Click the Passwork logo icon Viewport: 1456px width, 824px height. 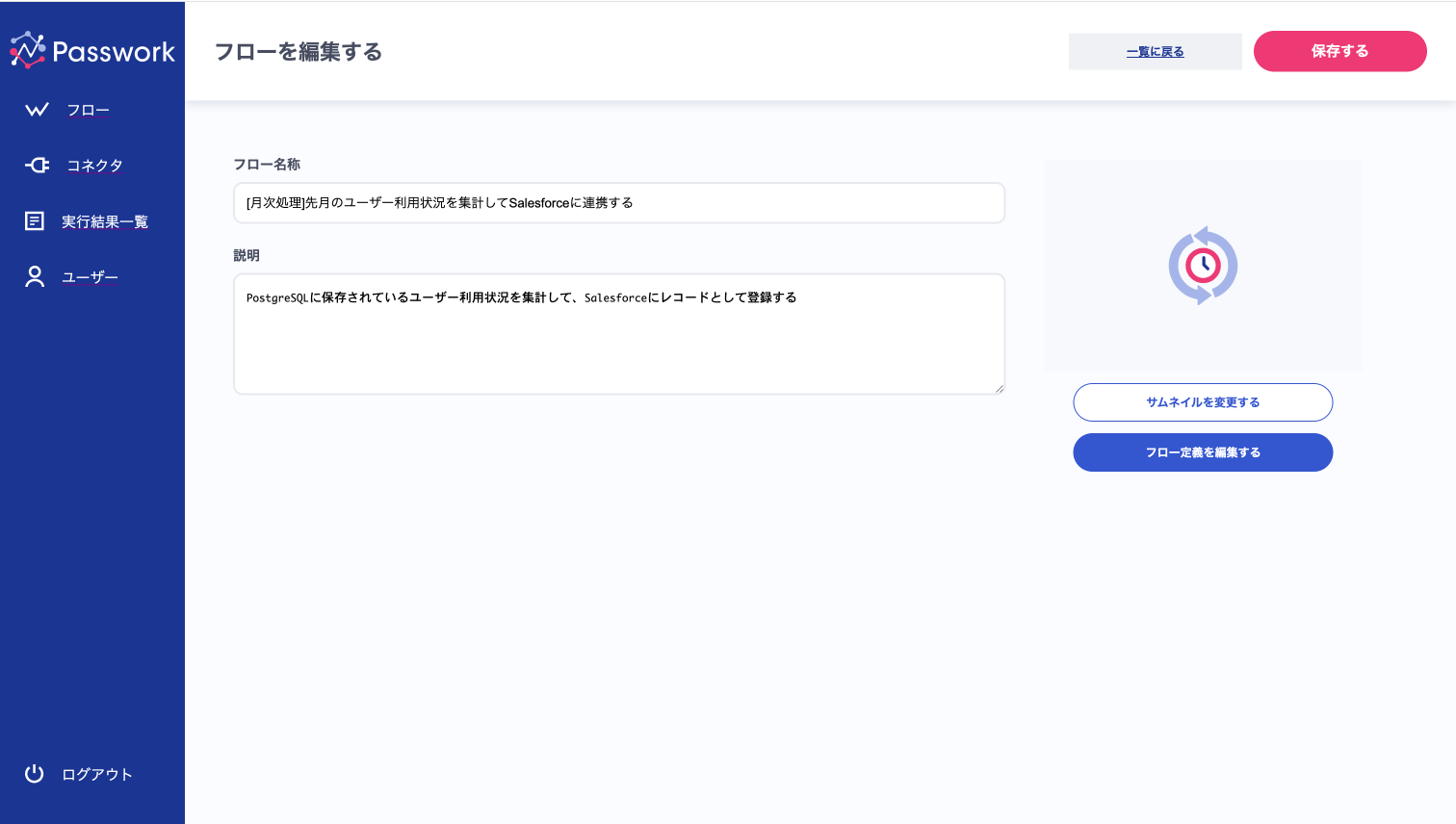coord(28,50)
